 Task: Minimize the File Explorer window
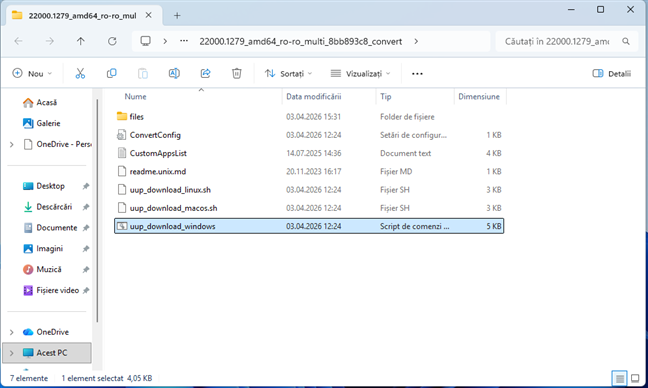pos(571,9)
